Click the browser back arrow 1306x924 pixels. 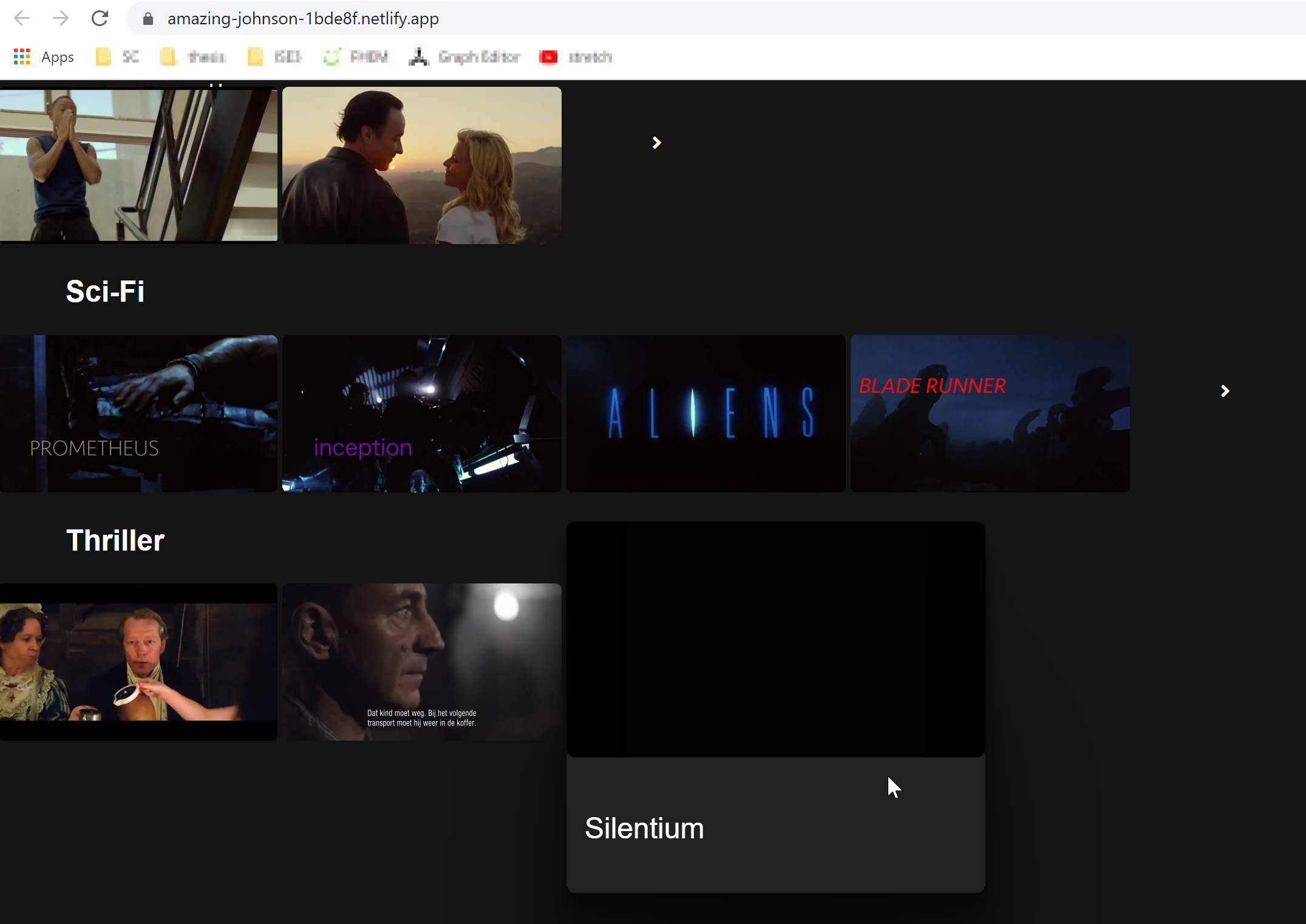pos(22,18)
